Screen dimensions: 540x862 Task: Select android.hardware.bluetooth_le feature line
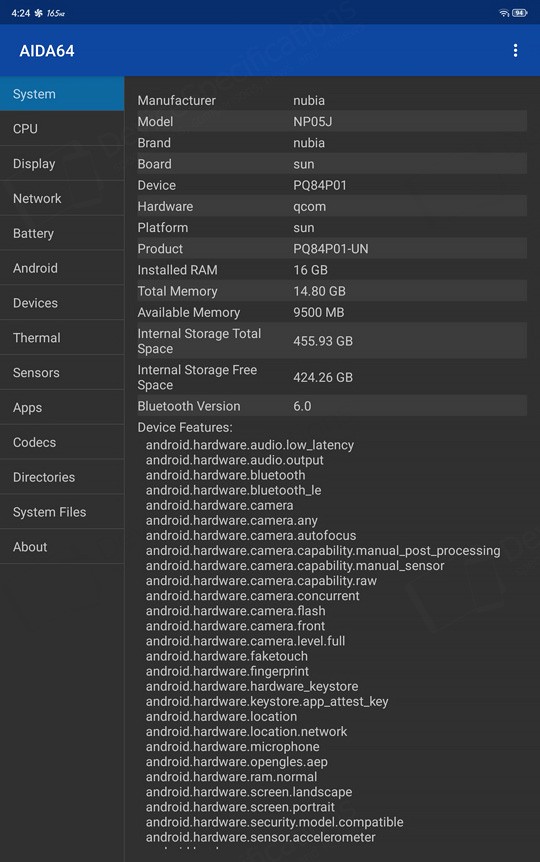(x=234, y=490)
